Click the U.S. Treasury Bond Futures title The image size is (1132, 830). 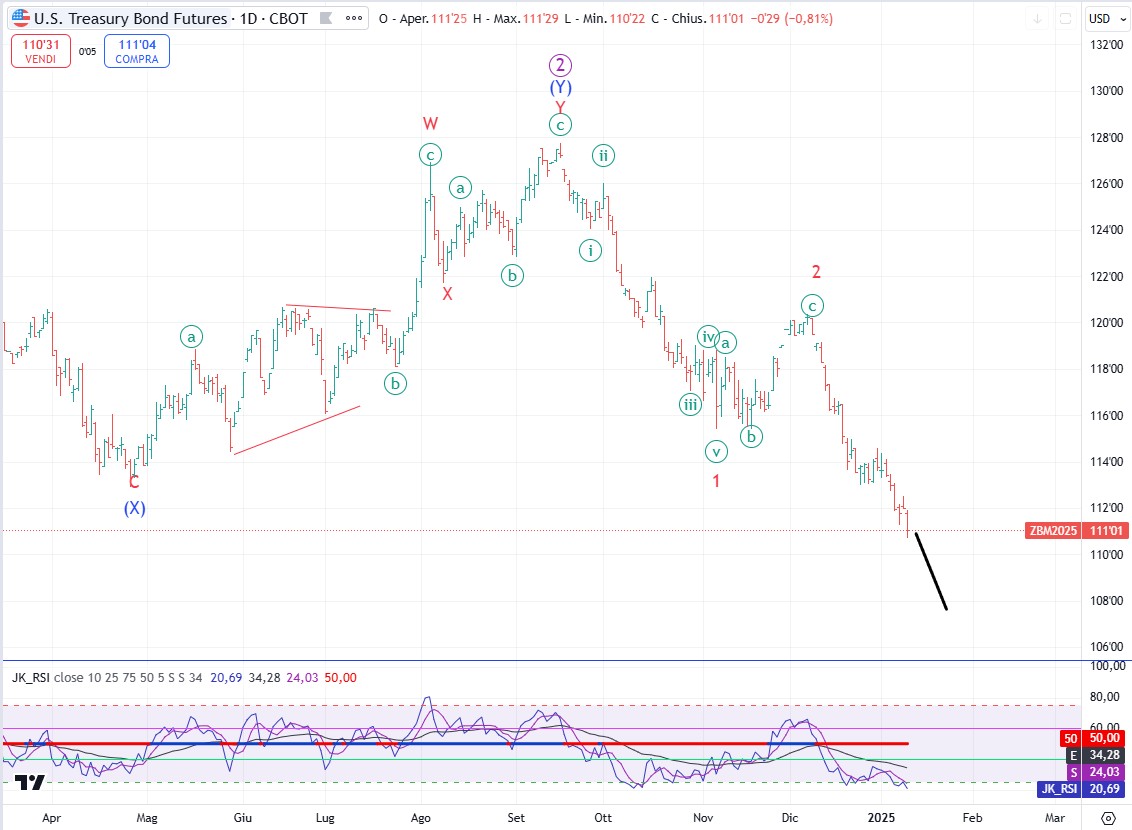(x=131, y=18)
